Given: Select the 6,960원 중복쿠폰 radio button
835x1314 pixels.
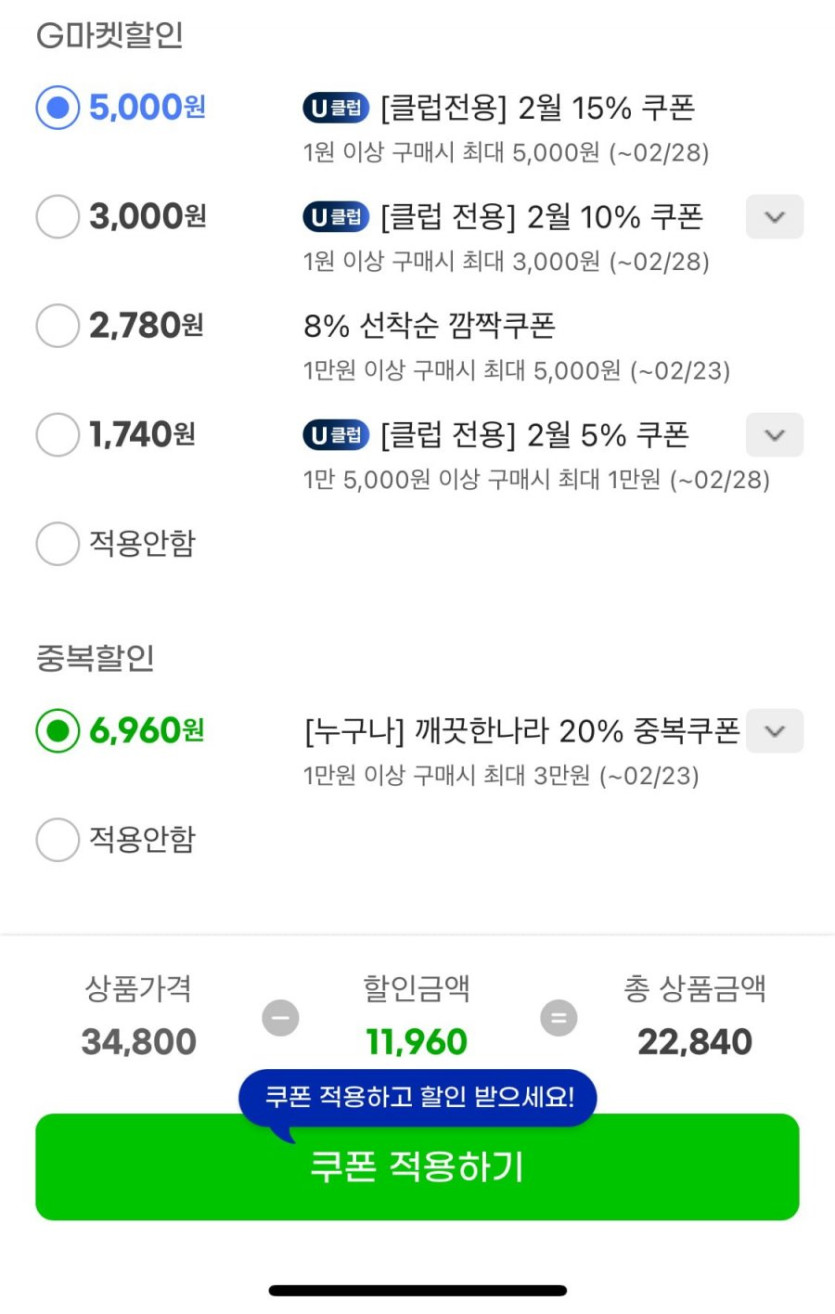Looking at the screenshot, I should [57, 731].
